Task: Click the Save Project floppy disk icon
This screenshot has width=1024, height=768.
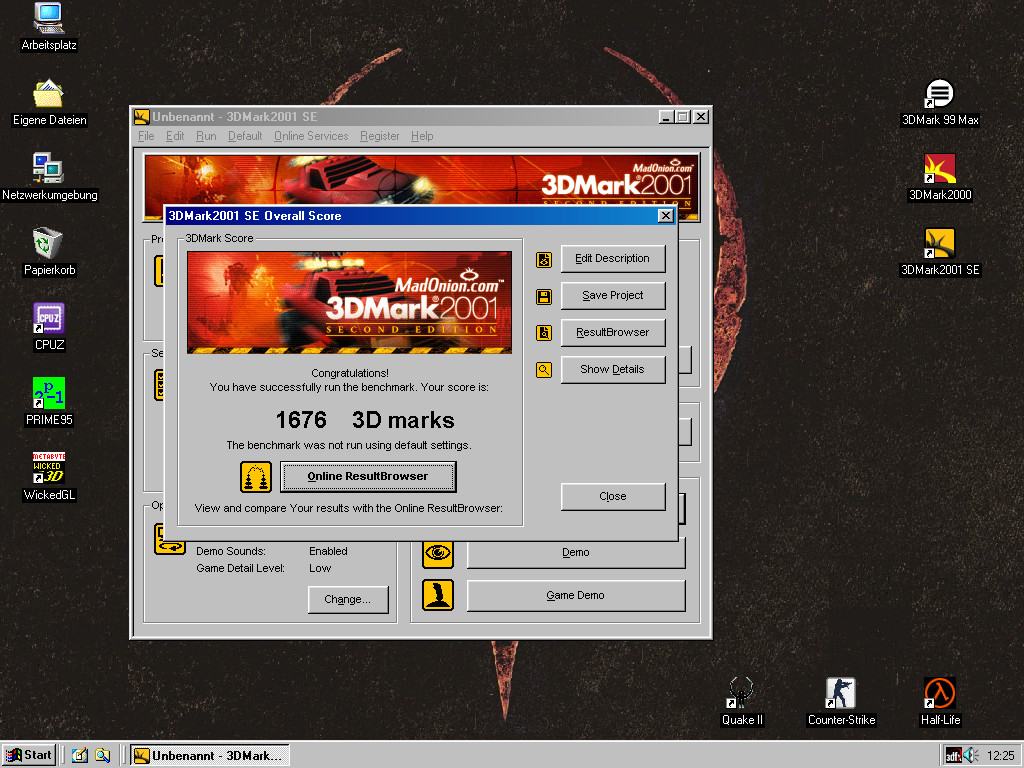Action: pos(544,297)
